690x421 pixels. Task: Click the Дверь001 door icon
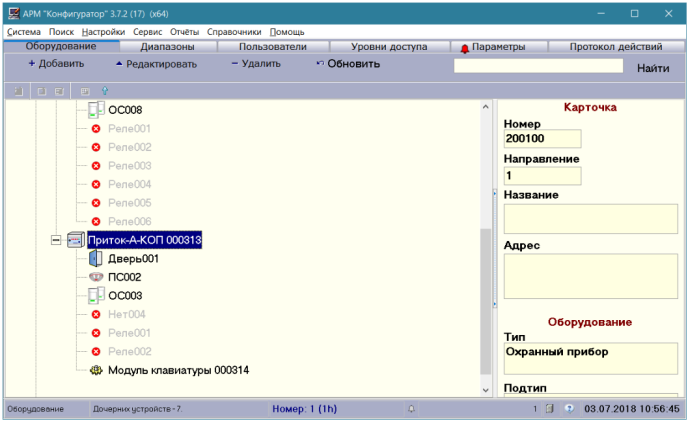pos(96,259)
